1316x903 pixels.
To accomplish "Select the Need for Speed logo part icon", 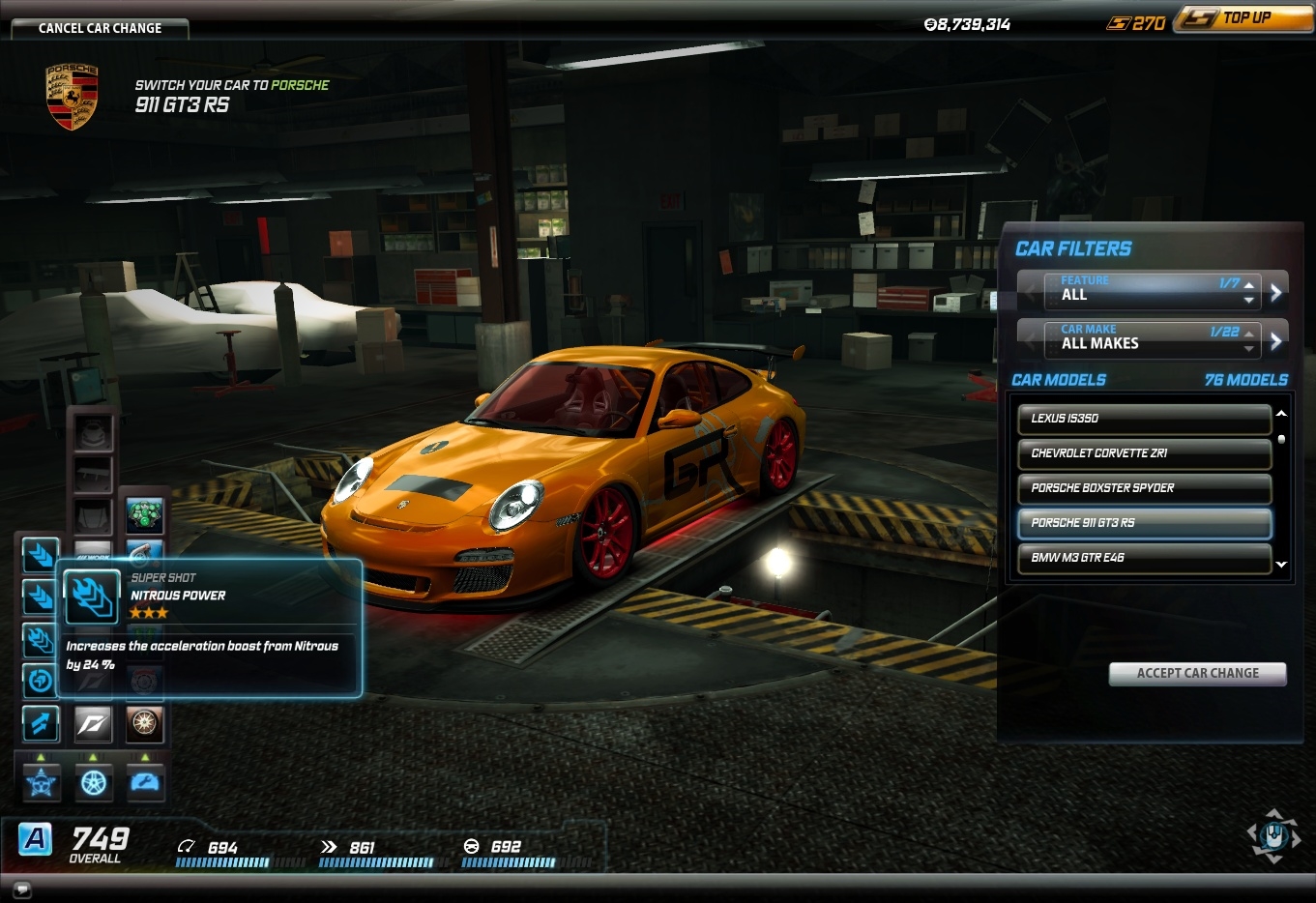I will pos(94,722).
